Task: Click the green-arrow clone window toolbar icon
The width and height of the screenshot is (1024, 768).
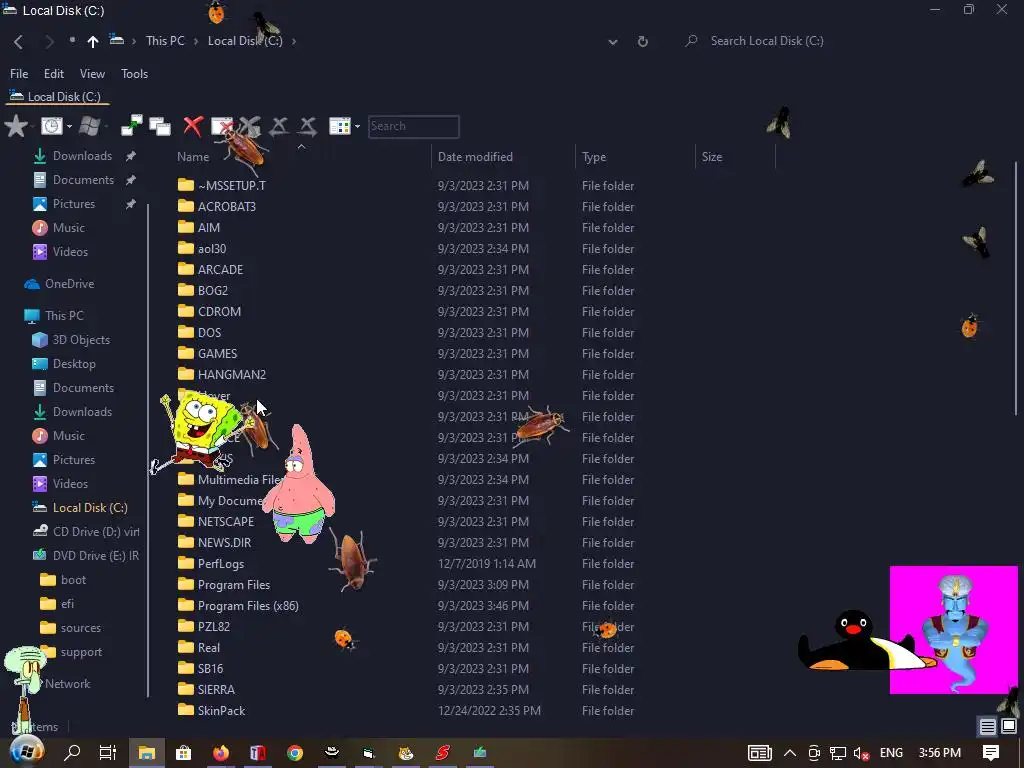Action: pyautogui.click(x=131, y=126)
